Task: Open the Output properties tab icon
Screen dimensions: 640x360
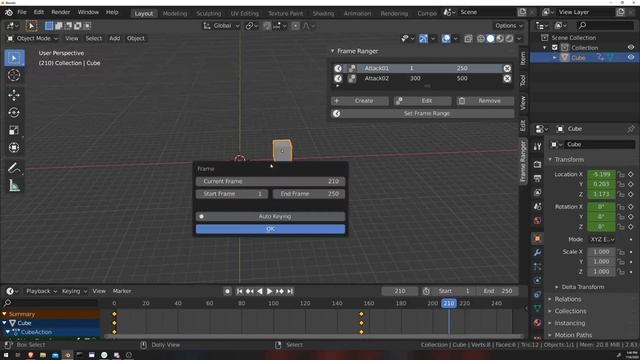Action: 538,178
